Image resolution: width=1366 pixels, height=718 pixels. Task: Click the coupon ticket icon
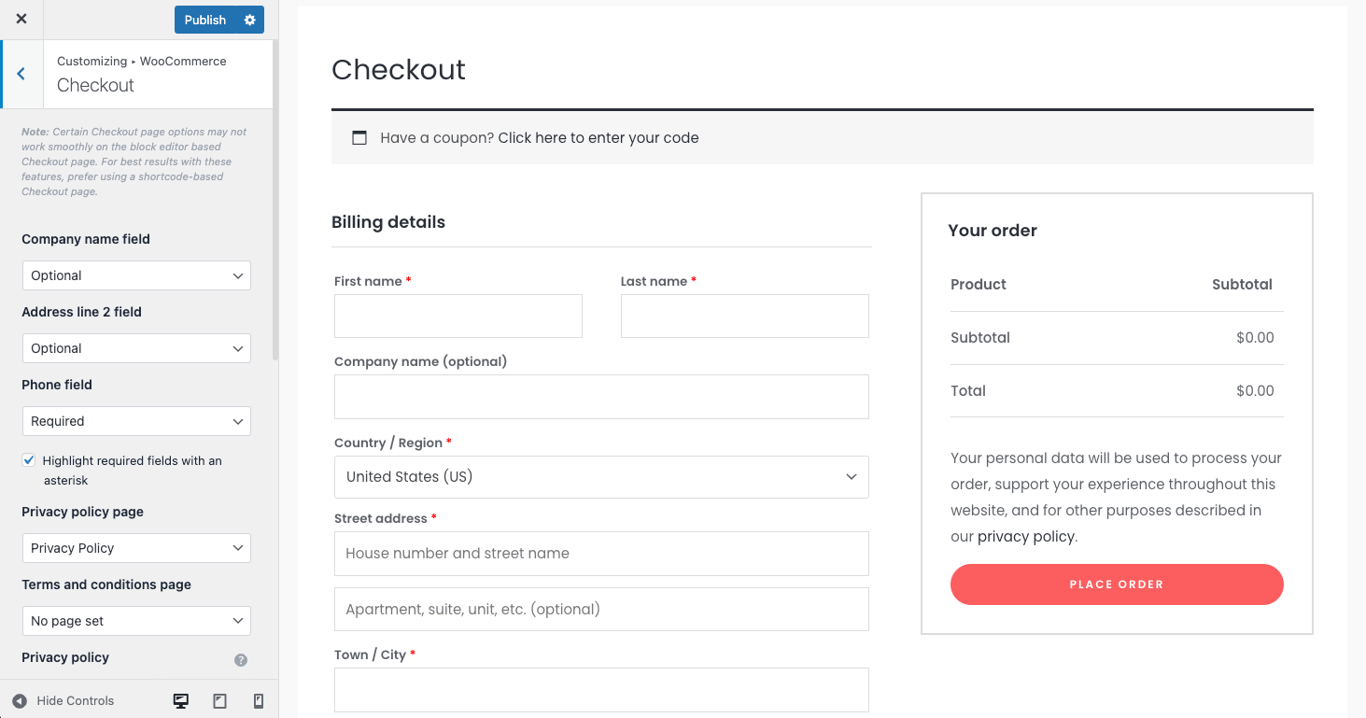click(x=360, y=137)
